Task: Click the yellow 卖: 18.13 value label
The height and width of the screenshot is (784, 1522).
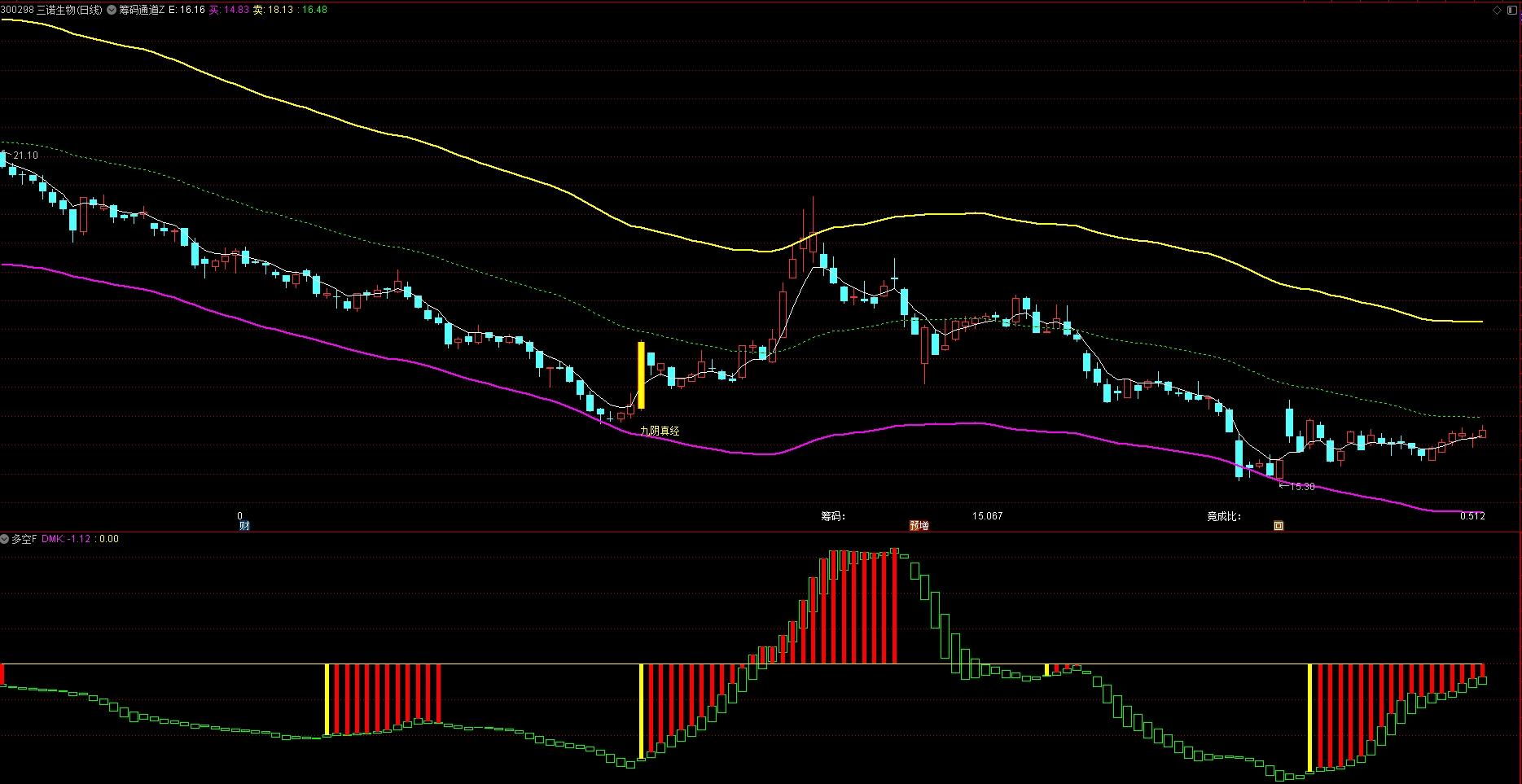Action: pyautogui.click(x=273, y=11)
